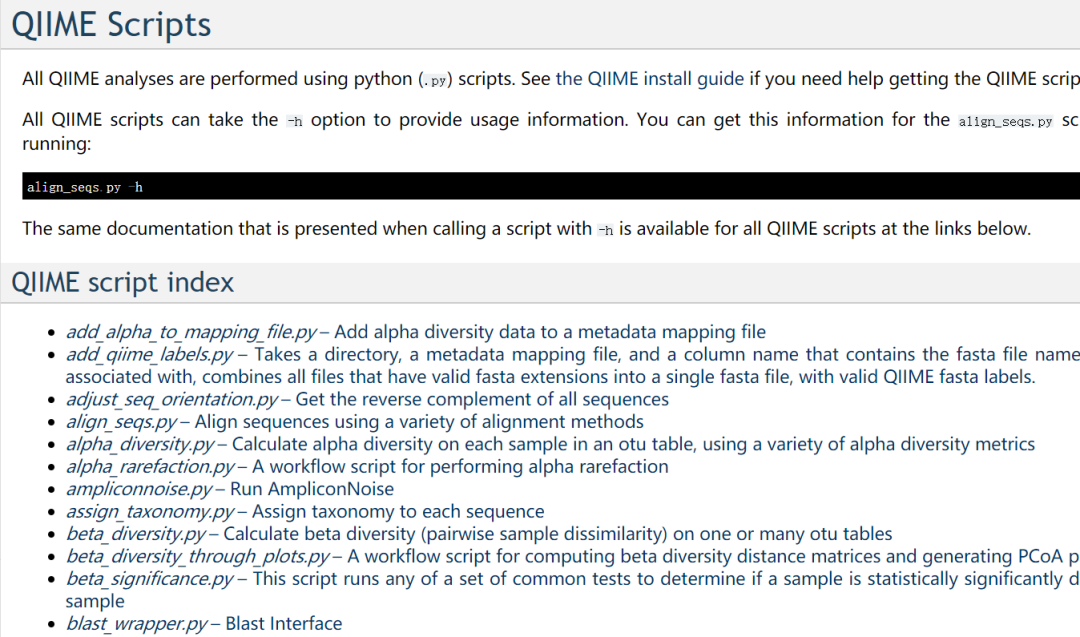
Task: Select the alpha_diversity.py script link
Action: pos(140,444)
